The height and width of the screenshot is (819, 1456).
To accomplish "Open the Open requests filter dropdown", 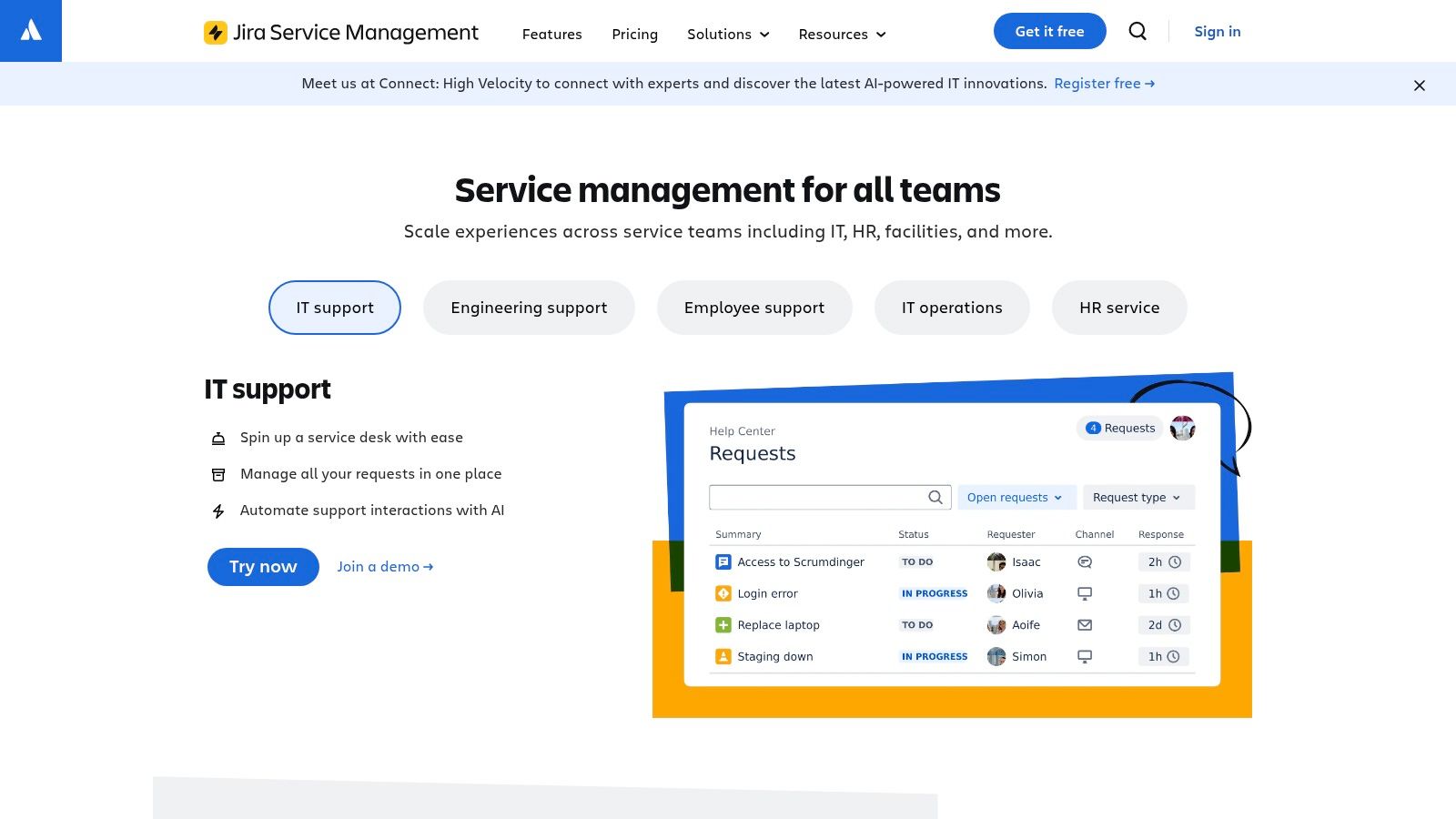I will point(1016,498).
